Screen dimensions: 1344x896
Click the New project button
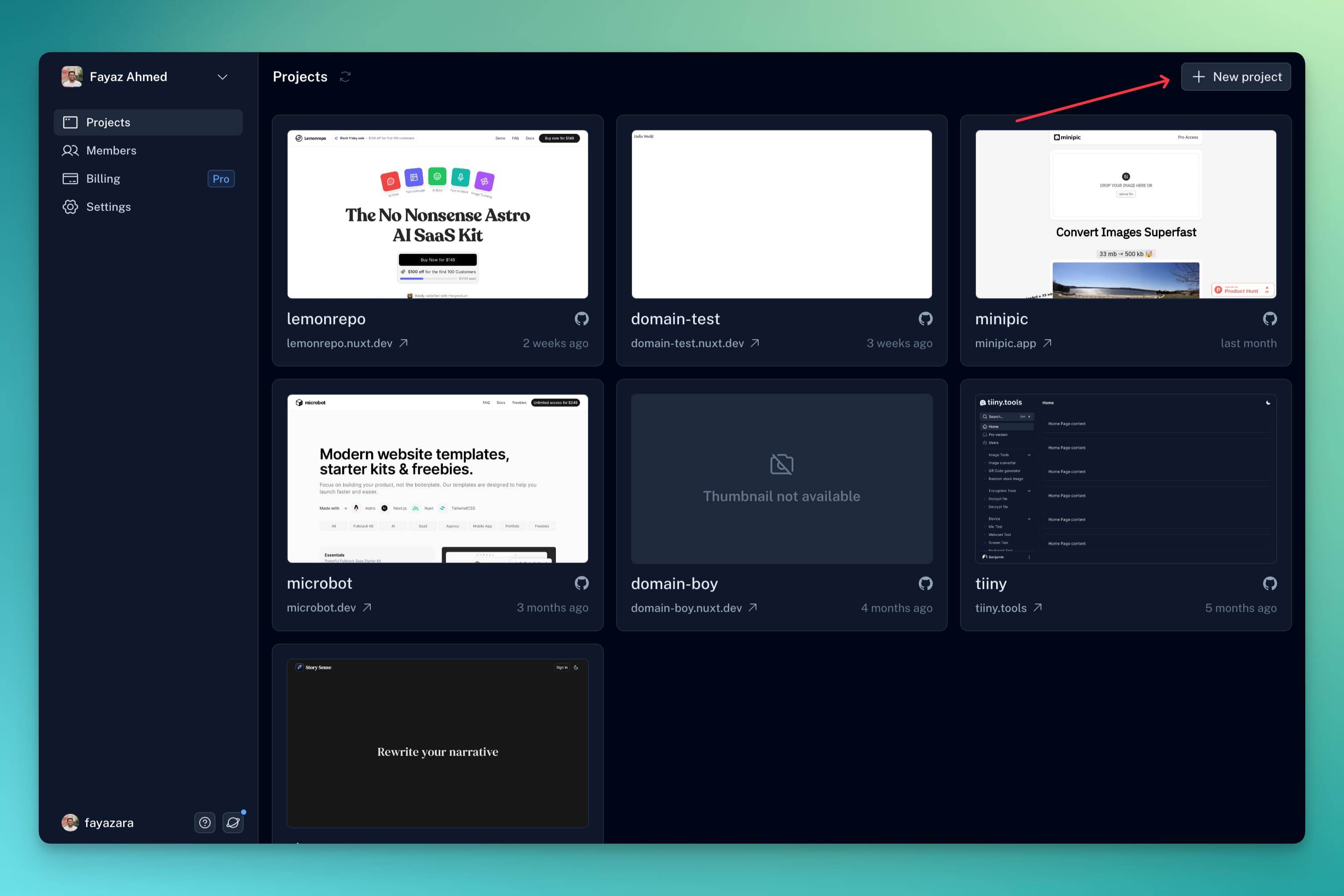click(1235, 77)
